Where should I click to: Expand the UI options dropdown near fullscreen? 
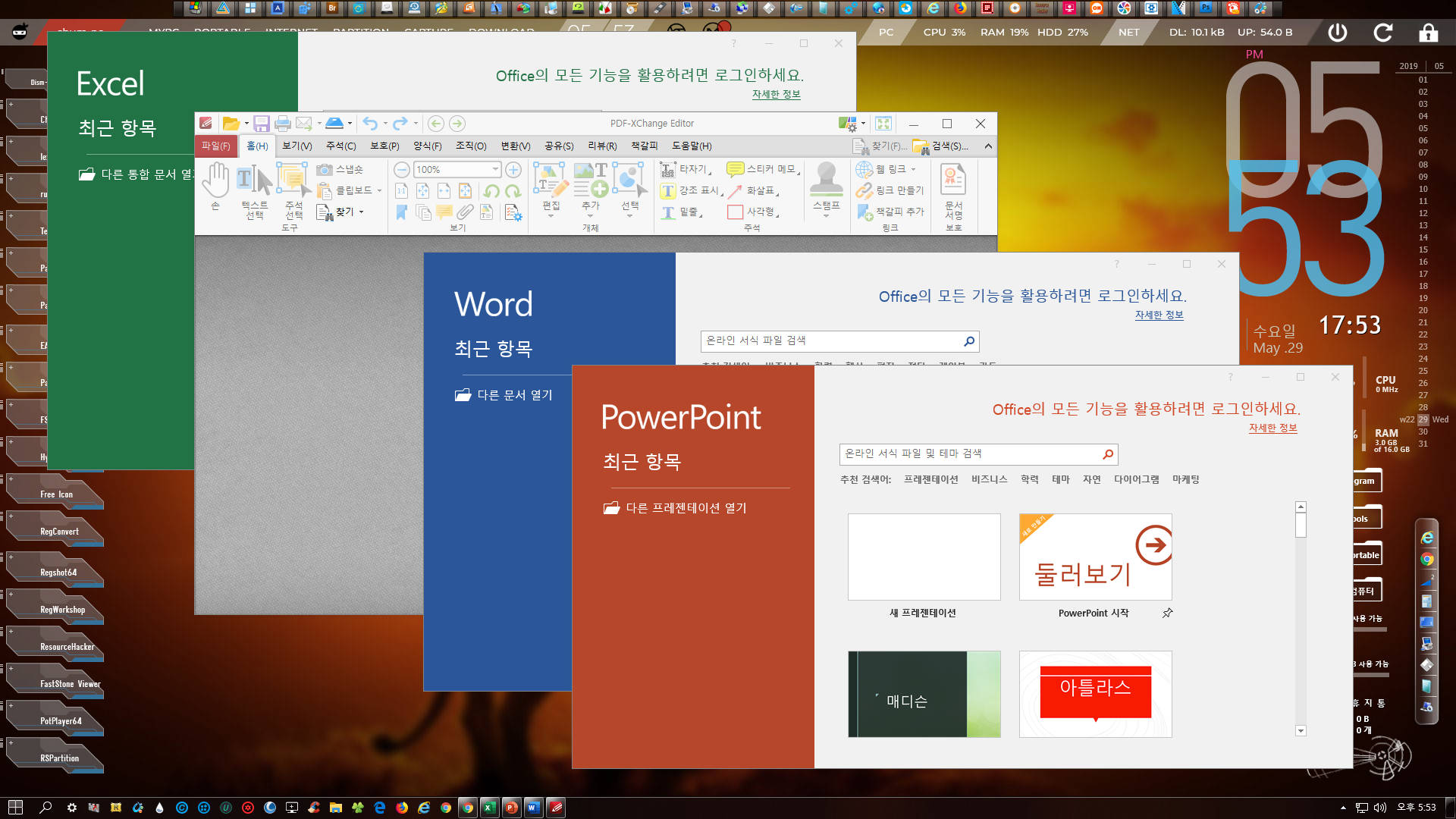[863, 124]
